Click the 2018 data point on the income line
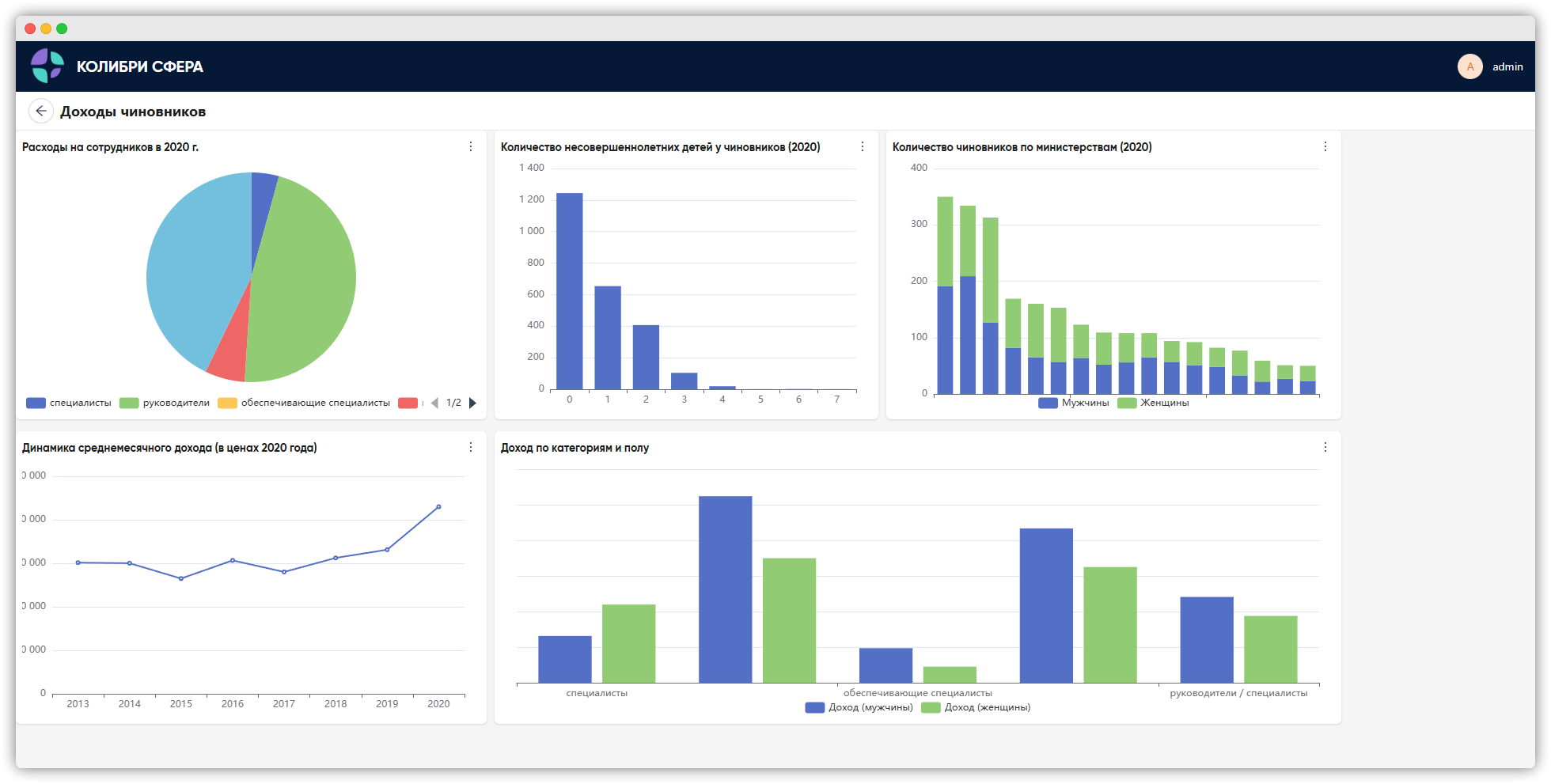 coord(336,558)
